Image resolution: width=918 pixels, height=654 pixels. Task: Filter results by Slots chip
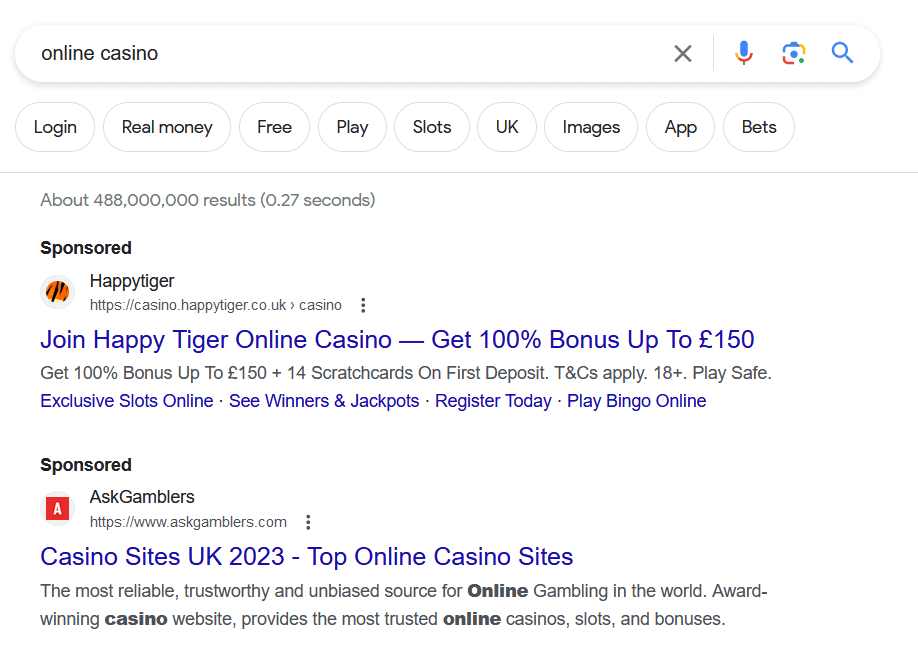point(432,127)
